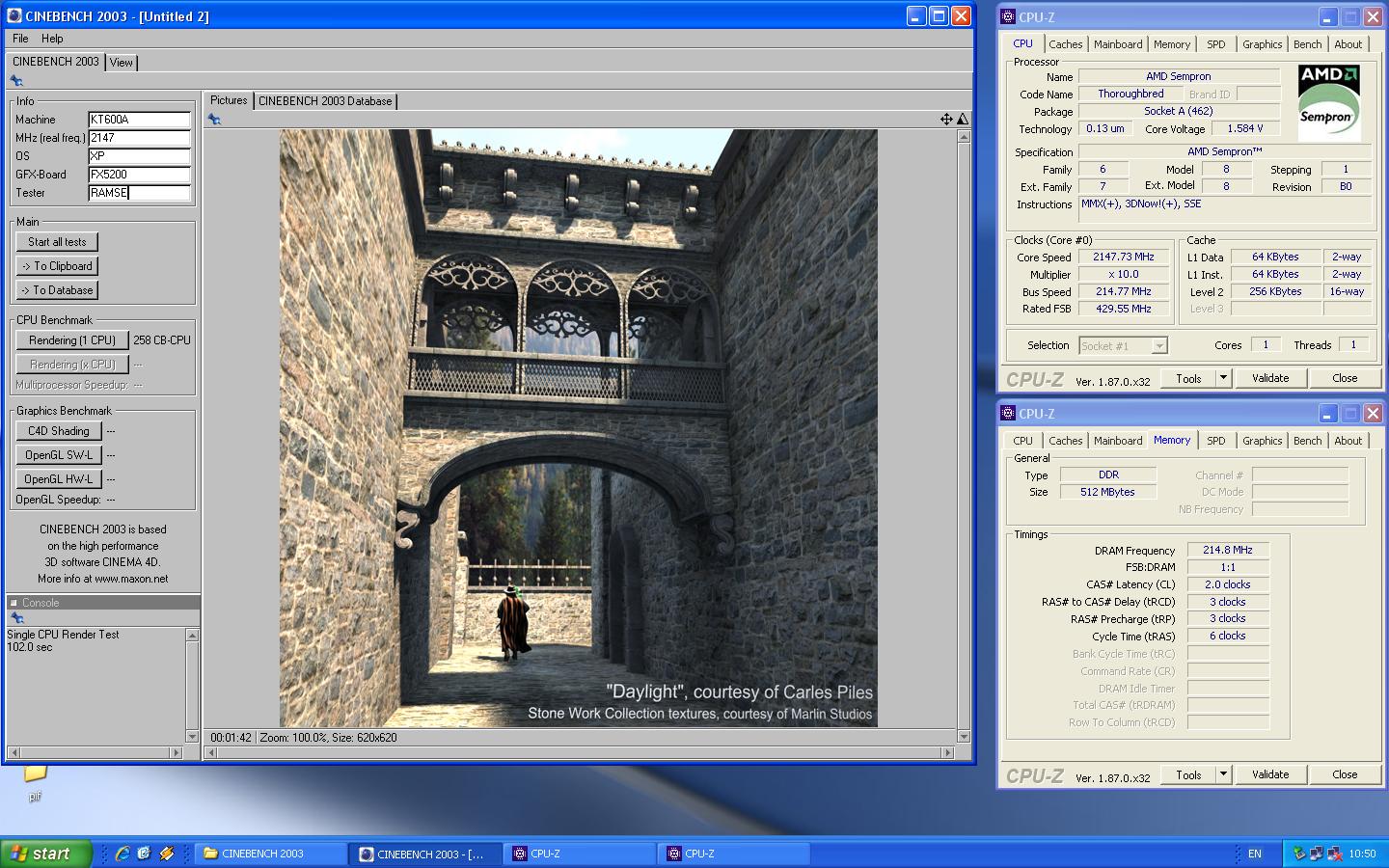Click the picture panel vertical scrollbar up arrow
The width and height of the screenshot is (1389, 868).
point(963,136)
